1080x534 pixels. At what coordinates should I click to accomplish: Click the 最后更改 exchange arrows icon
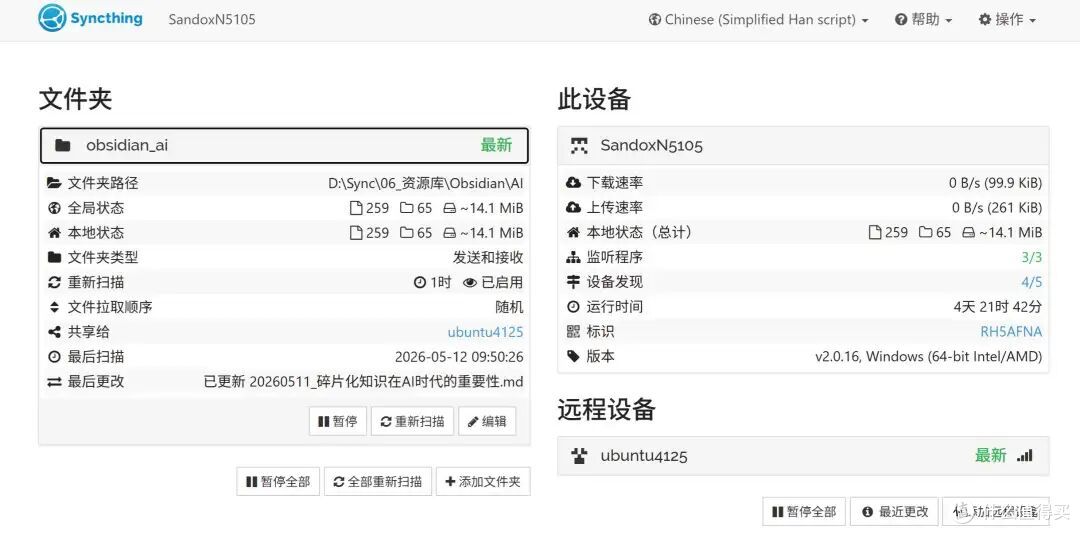pyautogui.click(x=54, y=382)
